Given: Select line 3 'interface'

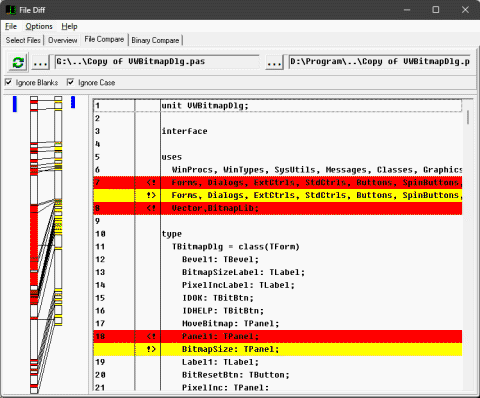Looking at the screenshot, I should pyautogui.click(x=278, y=131).
